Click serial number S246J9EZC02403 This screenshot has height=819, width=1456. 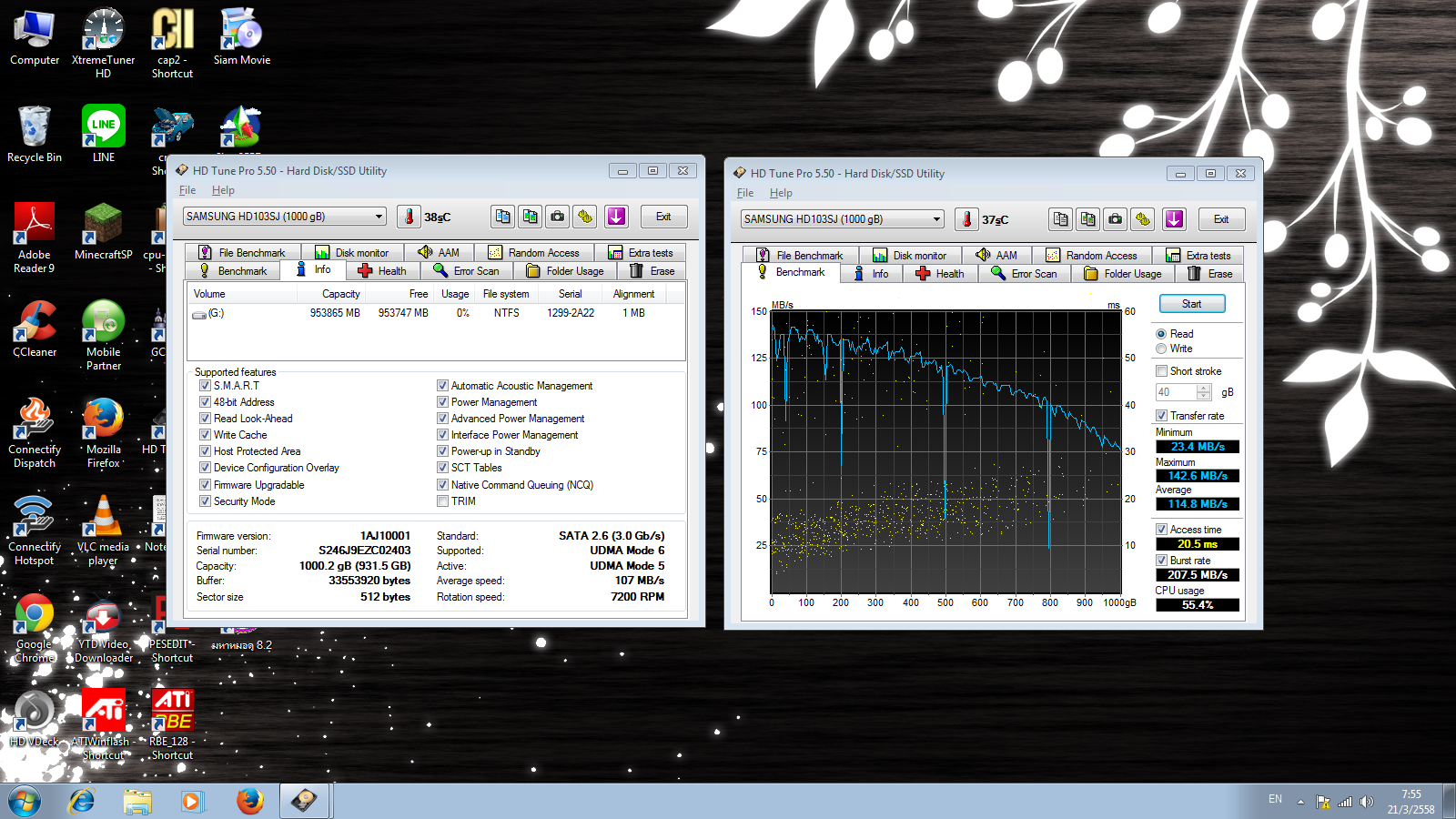click(364, 551)
